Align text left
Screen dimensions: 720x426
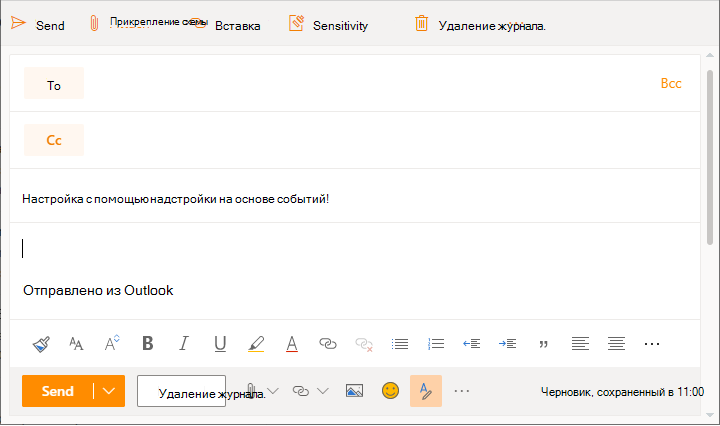580,344
